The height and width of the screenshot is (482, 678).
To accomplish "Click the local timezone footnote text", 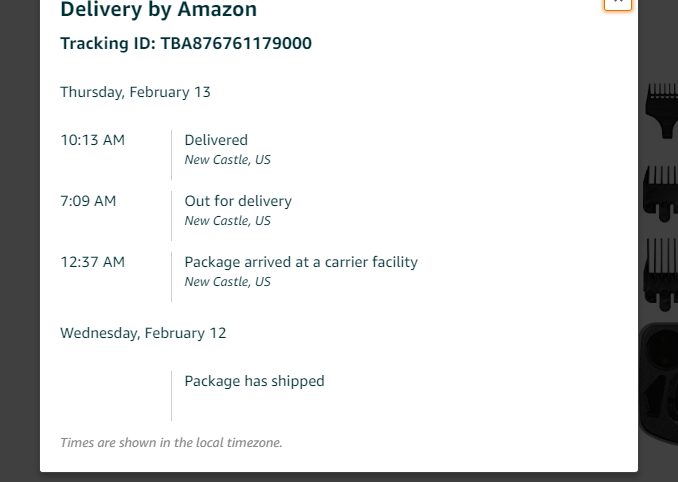I will (x=171, y=443).
